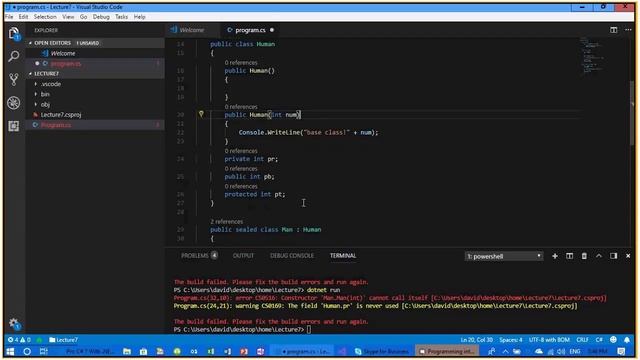
Task: Change encoding UTF-8 with BOM
Action: coord(549,340)
